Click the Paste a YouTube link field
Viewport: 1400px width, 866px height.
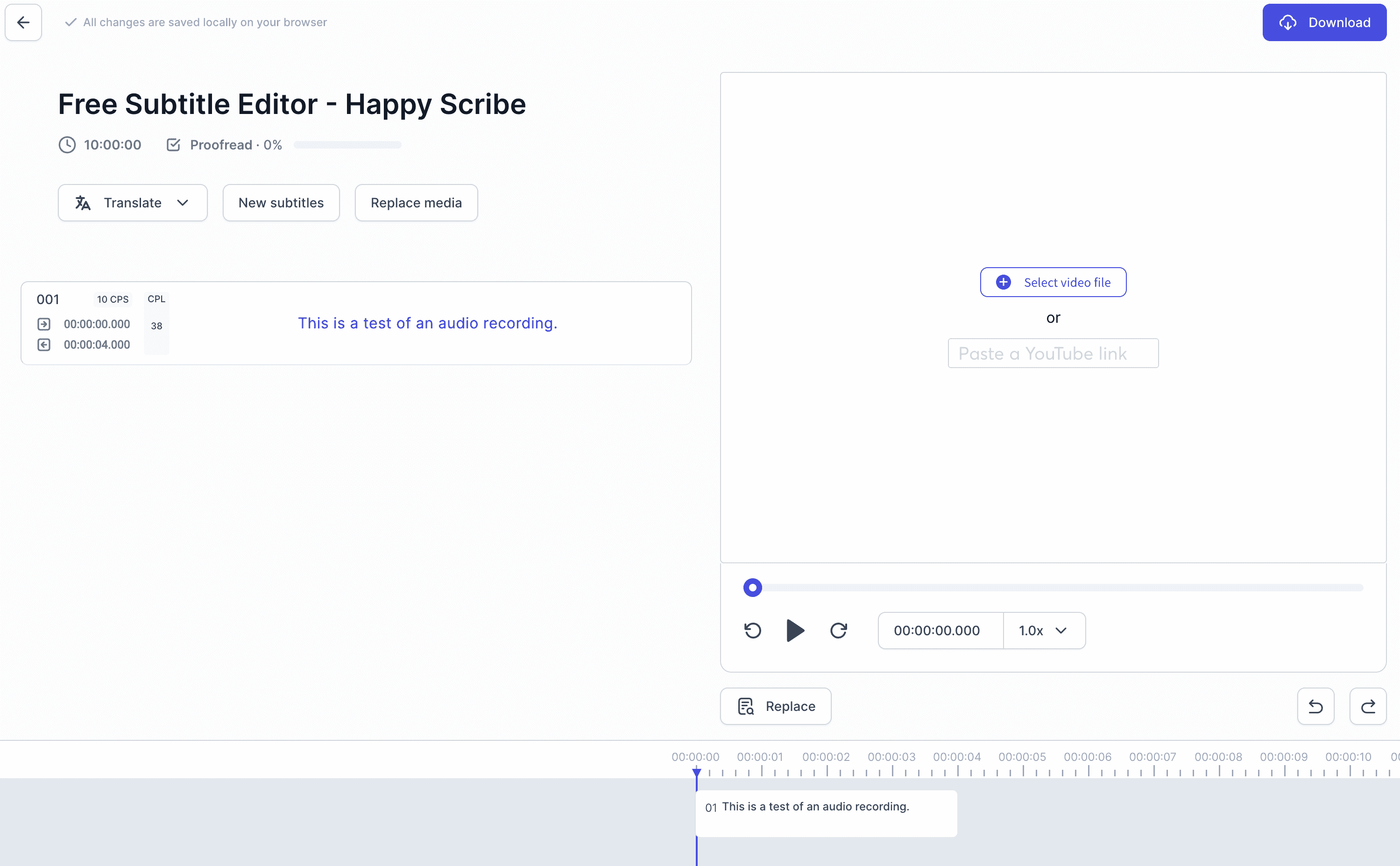click(x=1053, y=354)
